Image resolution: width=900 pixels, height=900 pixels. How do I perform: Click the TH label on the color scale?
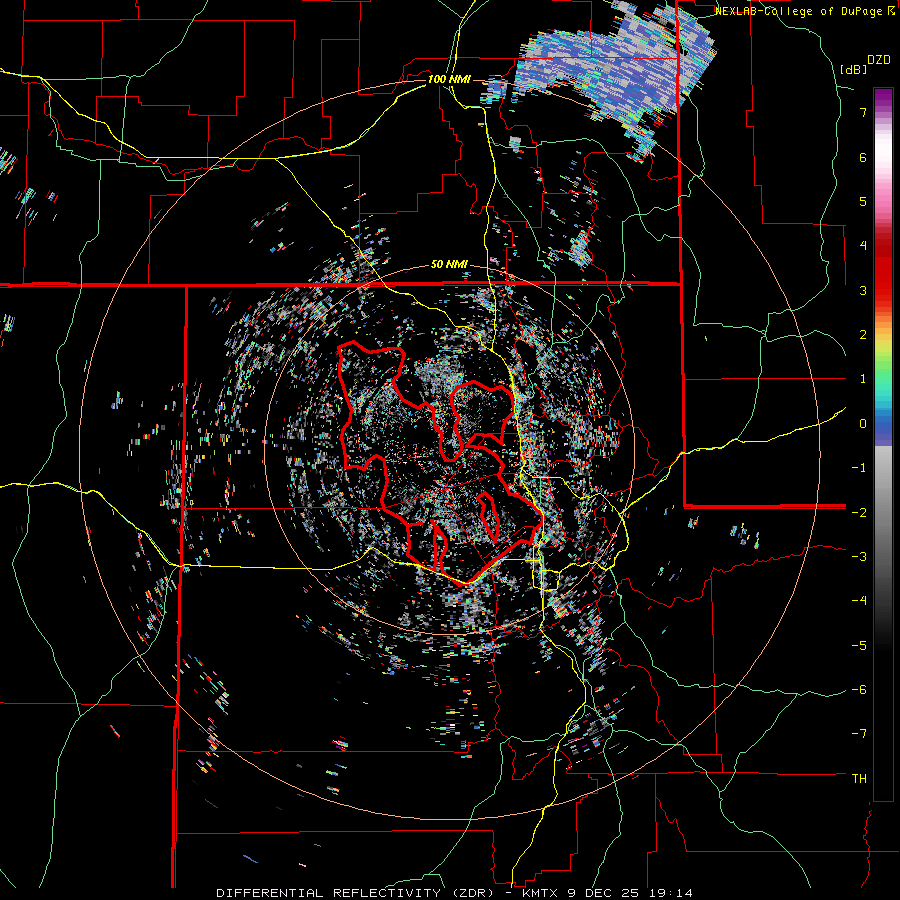[x=859, y=778]
